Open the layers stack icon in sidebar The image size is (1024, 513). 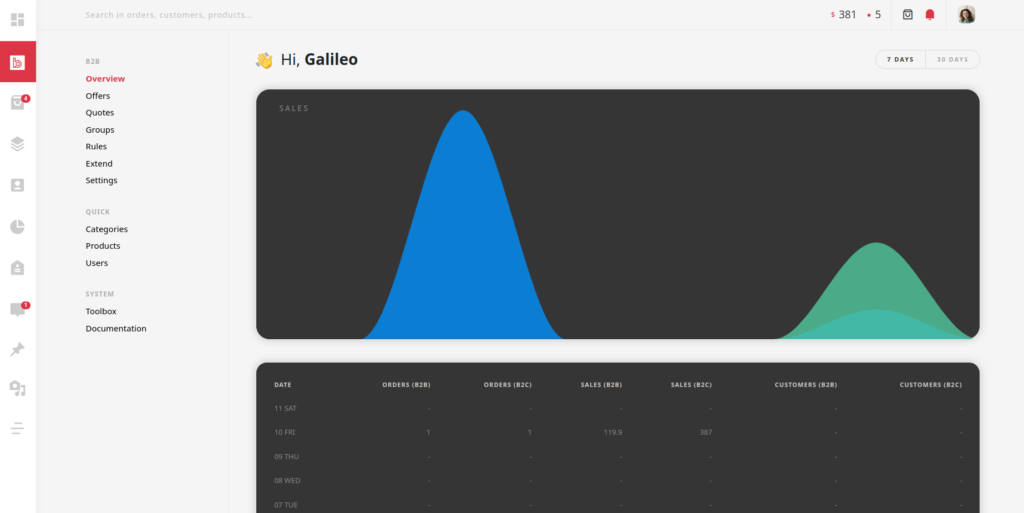(17, 144)
